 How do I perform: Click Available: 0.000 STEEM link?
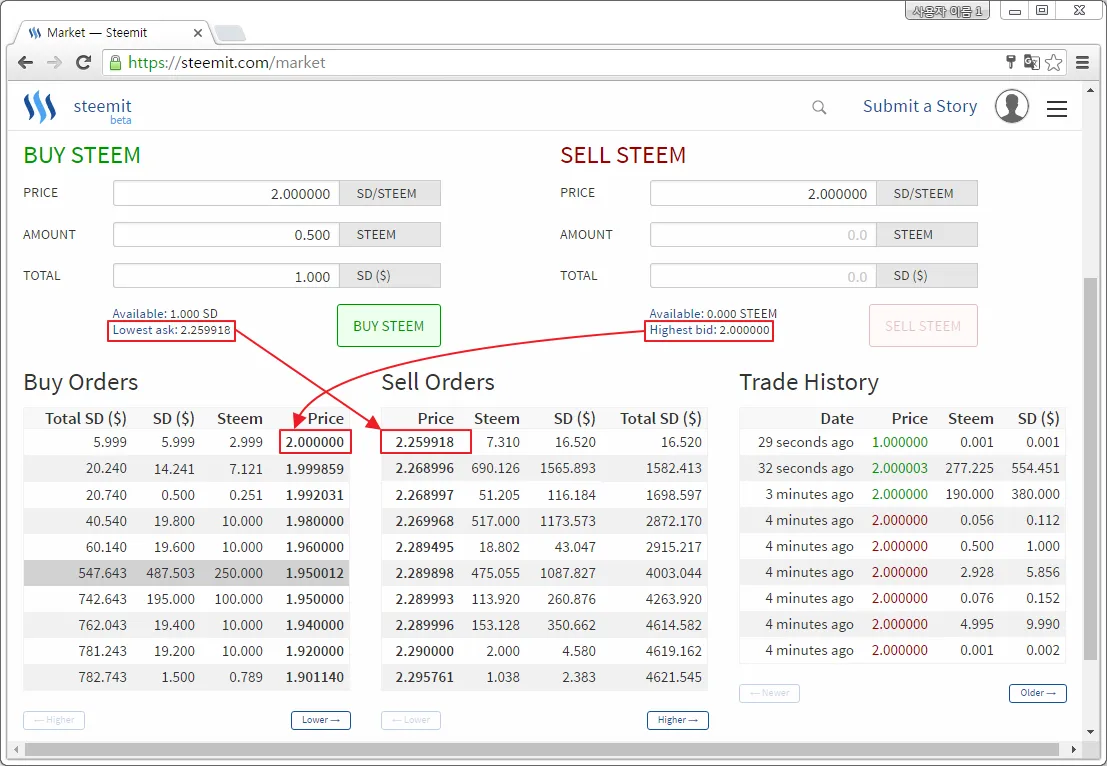[713, 313]
